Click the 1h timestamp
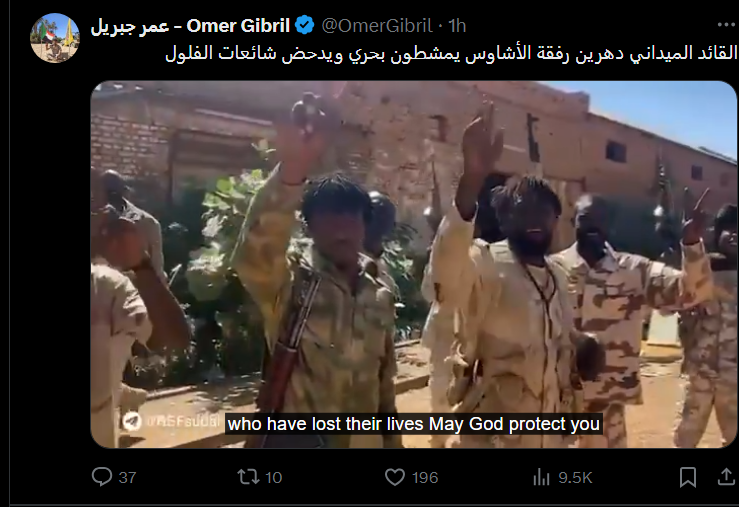The width and height of the screenshot is (739, 507). click(x=457, y=25)
